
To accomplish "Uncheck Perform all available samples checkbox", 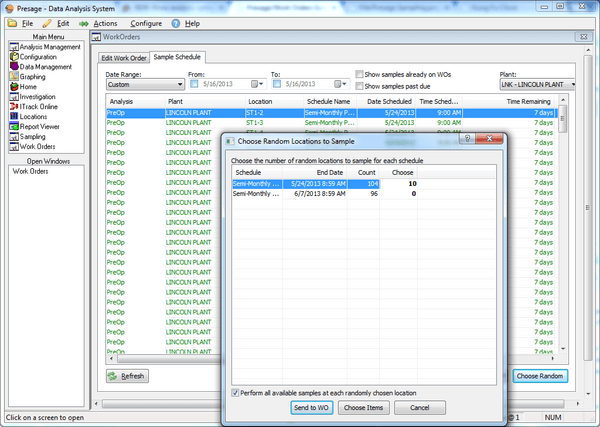I will point(235,393).
